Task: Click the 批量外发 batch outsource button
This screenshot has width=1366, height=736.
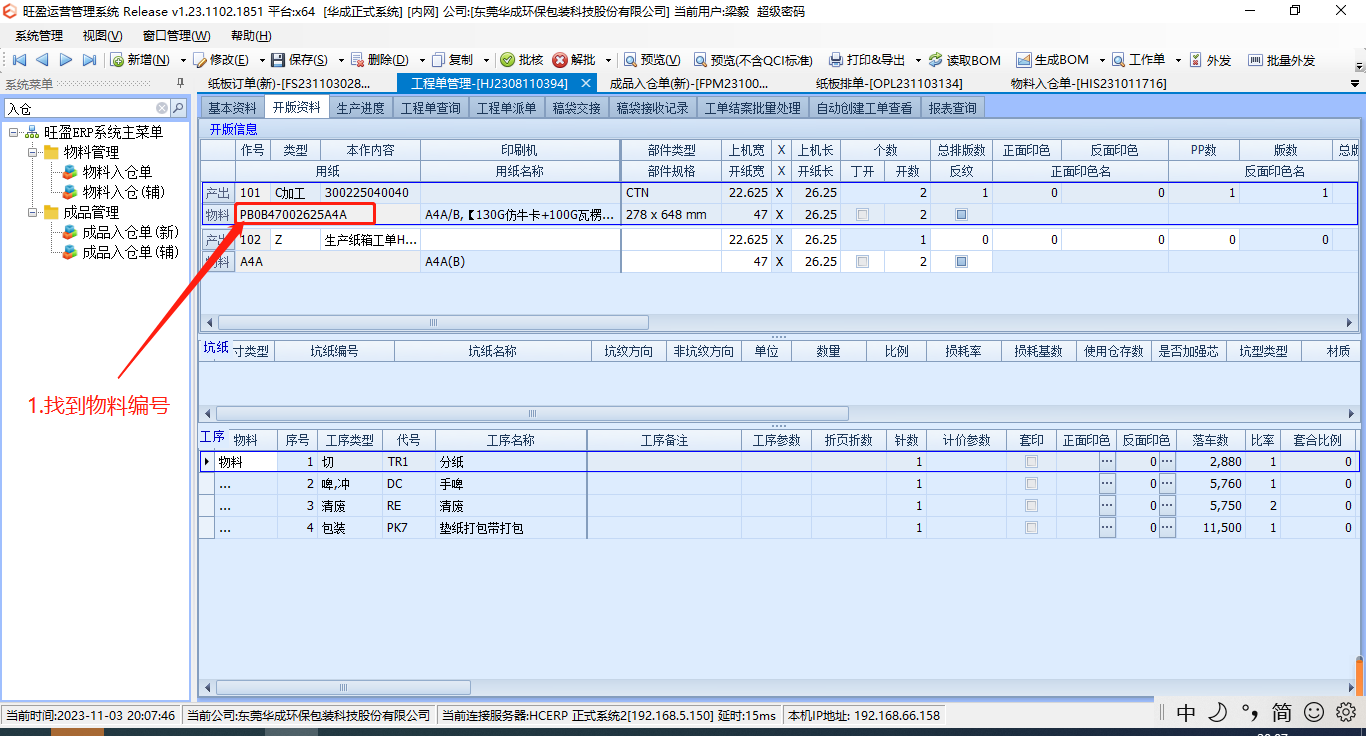Action: [1281, 60]
